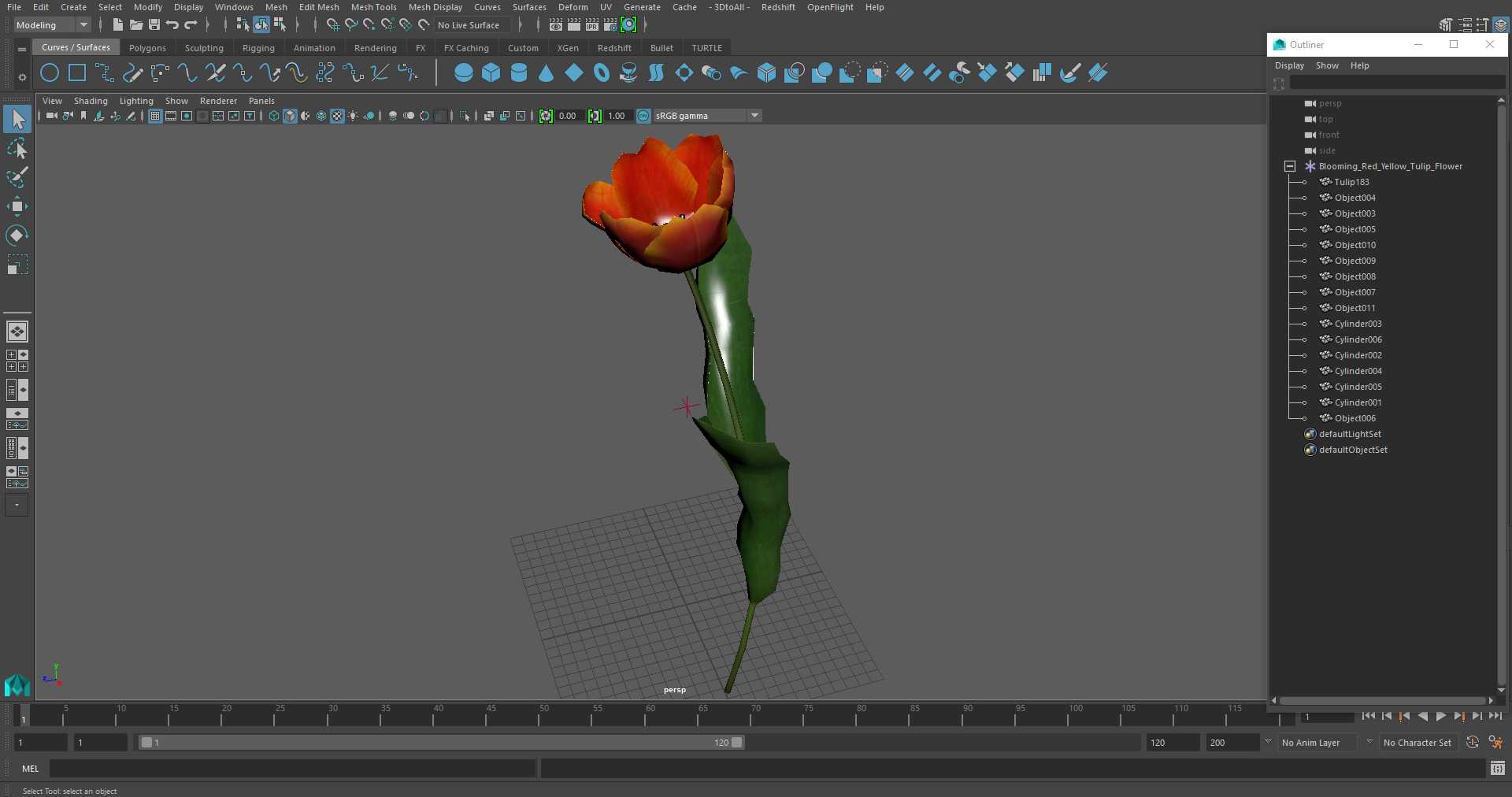1512x797 pixels.
Task: Toggle the film gate button in panel toolbar
Action: 171,116
